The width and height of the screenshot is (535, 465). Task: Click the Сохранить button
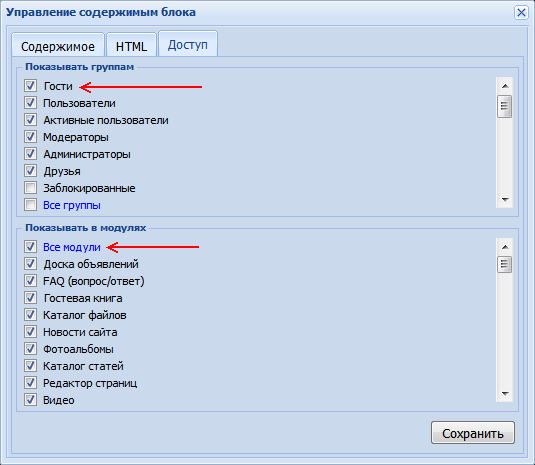point(473,433)
